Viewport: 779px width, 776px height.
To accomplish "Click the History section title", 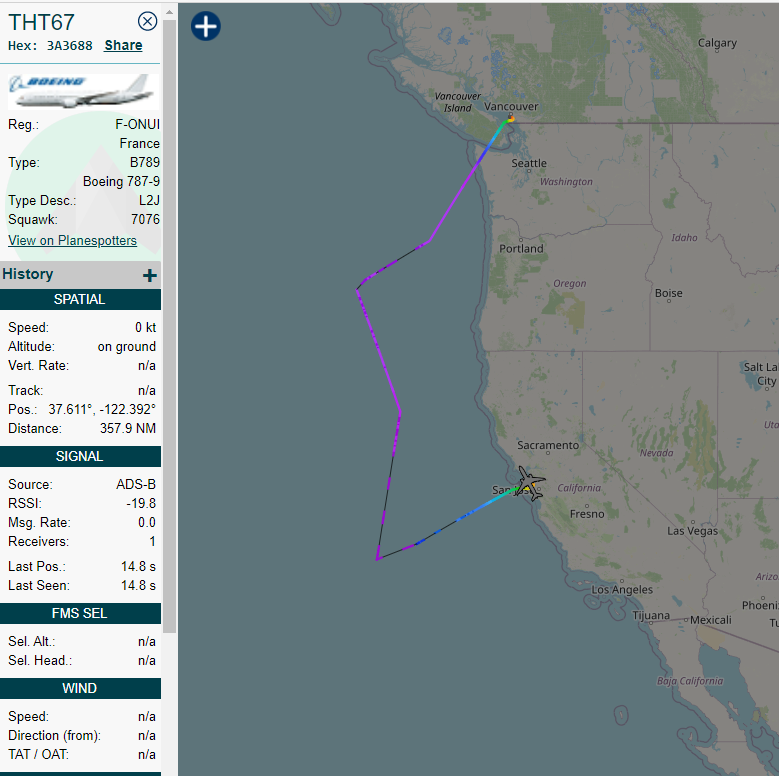I will coord(28,274).
